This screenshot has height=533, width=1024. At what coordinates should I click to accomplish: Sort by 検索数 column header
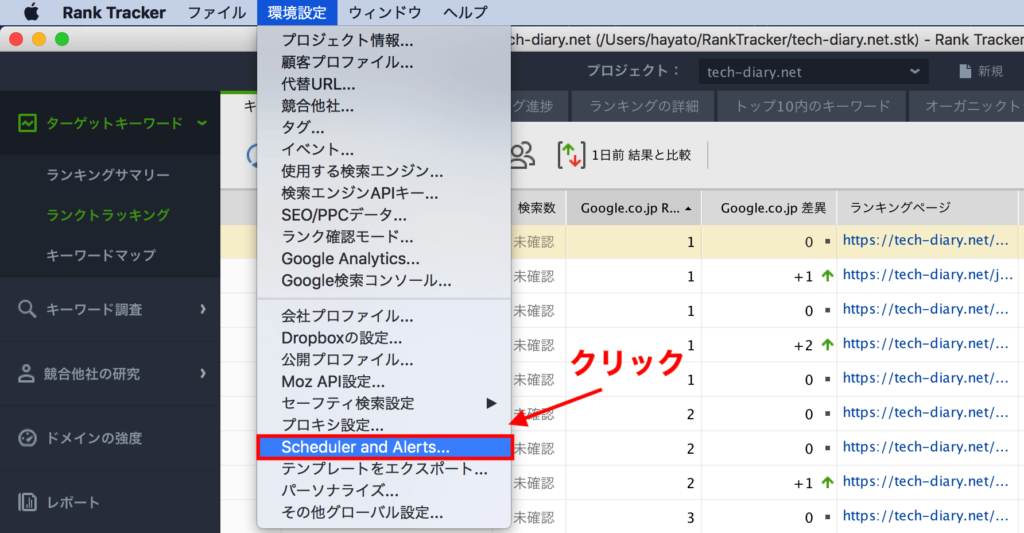pos(537,208)
